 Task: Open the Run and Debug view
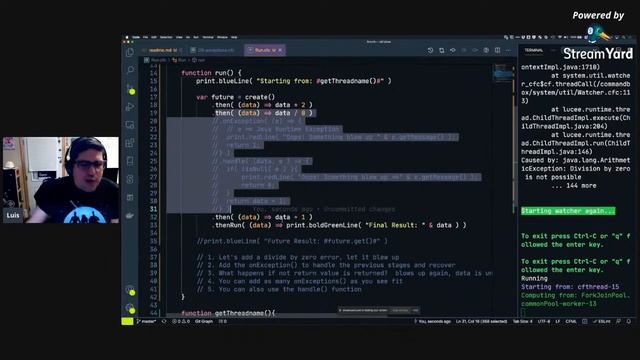pyautogui.click(x=130, y=107)
